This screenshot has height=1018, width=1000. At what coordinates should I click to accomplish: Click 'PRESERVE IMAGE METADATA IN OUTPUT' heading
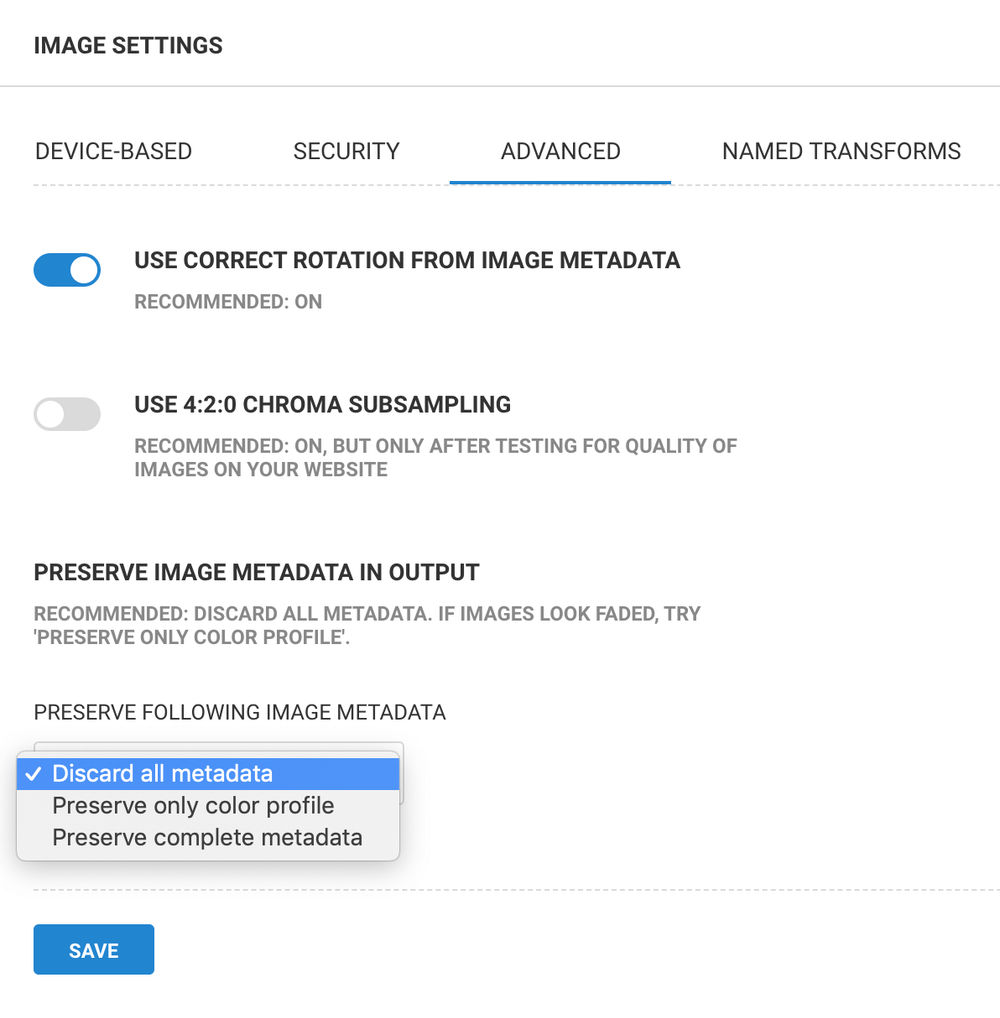click(x=255, y=572)
